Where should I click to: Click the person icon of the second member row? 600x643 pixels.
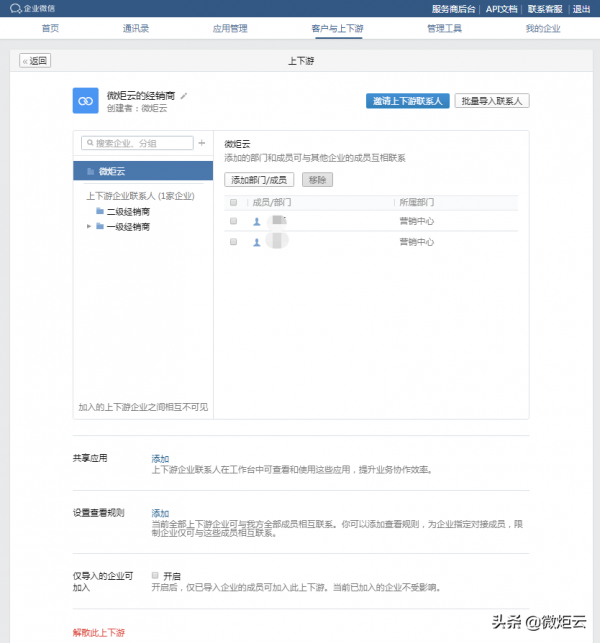coord(257,242)
